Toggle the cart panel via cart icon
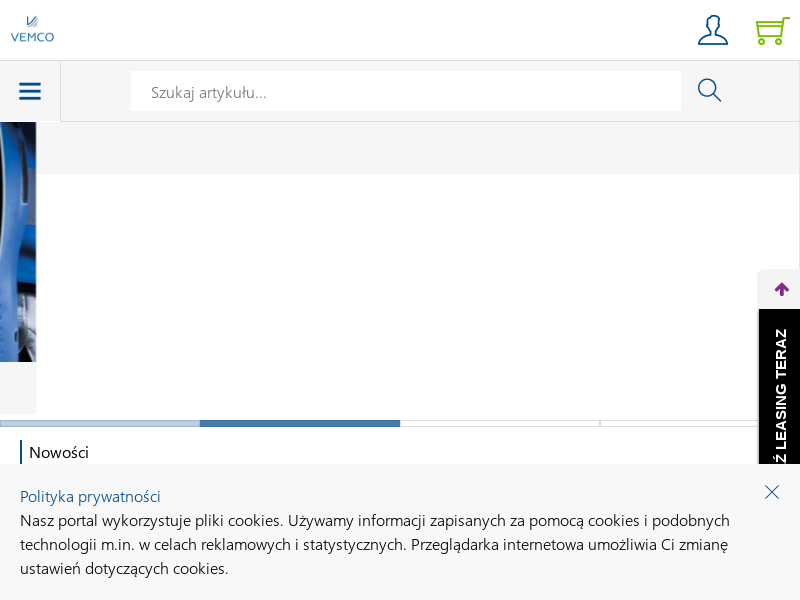The width and height of the screenshot is (800, 600). [x=771, y=31]
